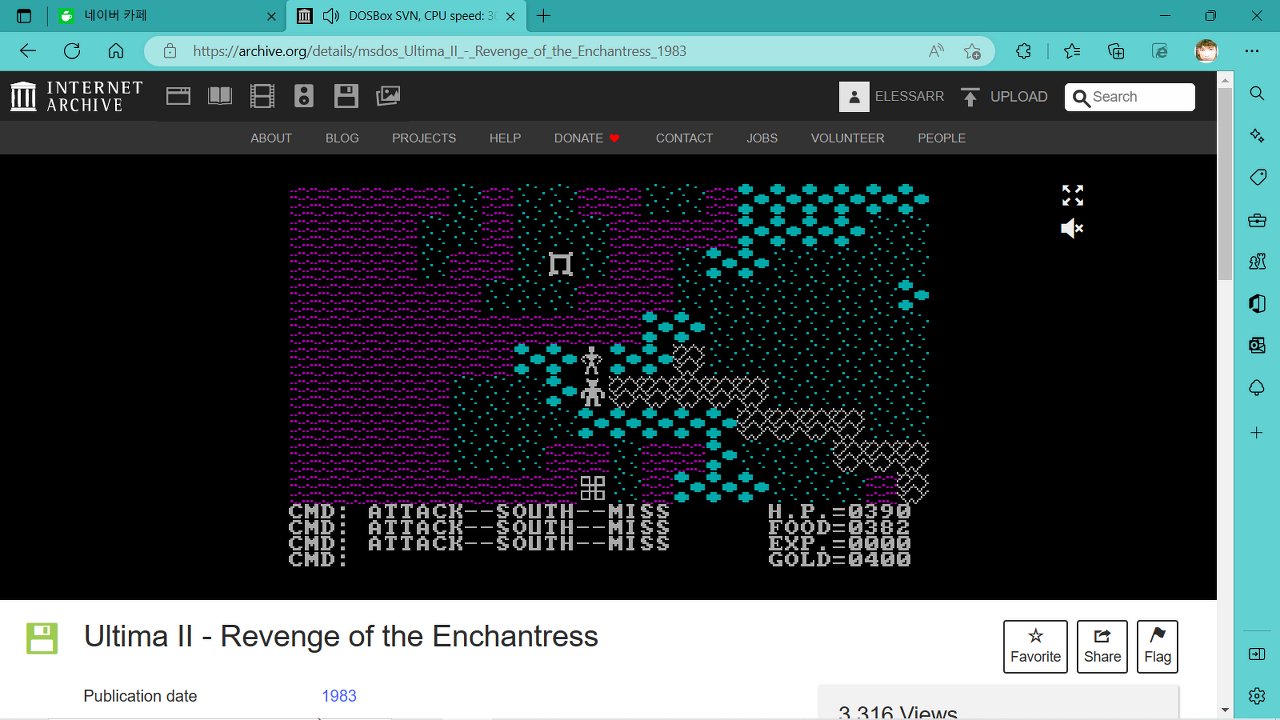
Task: Enter fullscreen for the emulator
Action: pyautogui.click(x=1072, y=195)
